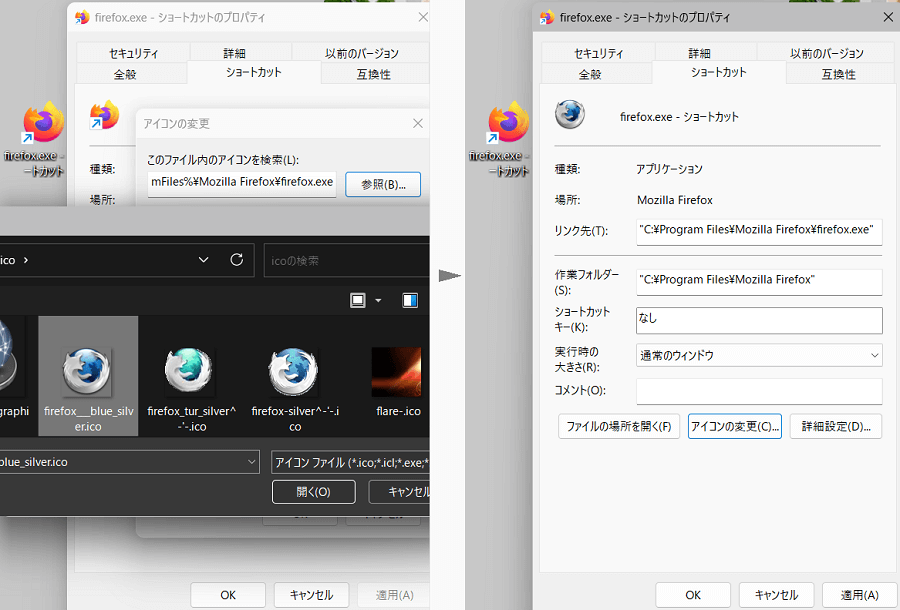
Task: Close the アイコンの変更 dialog
Action: tap(418, 123)
